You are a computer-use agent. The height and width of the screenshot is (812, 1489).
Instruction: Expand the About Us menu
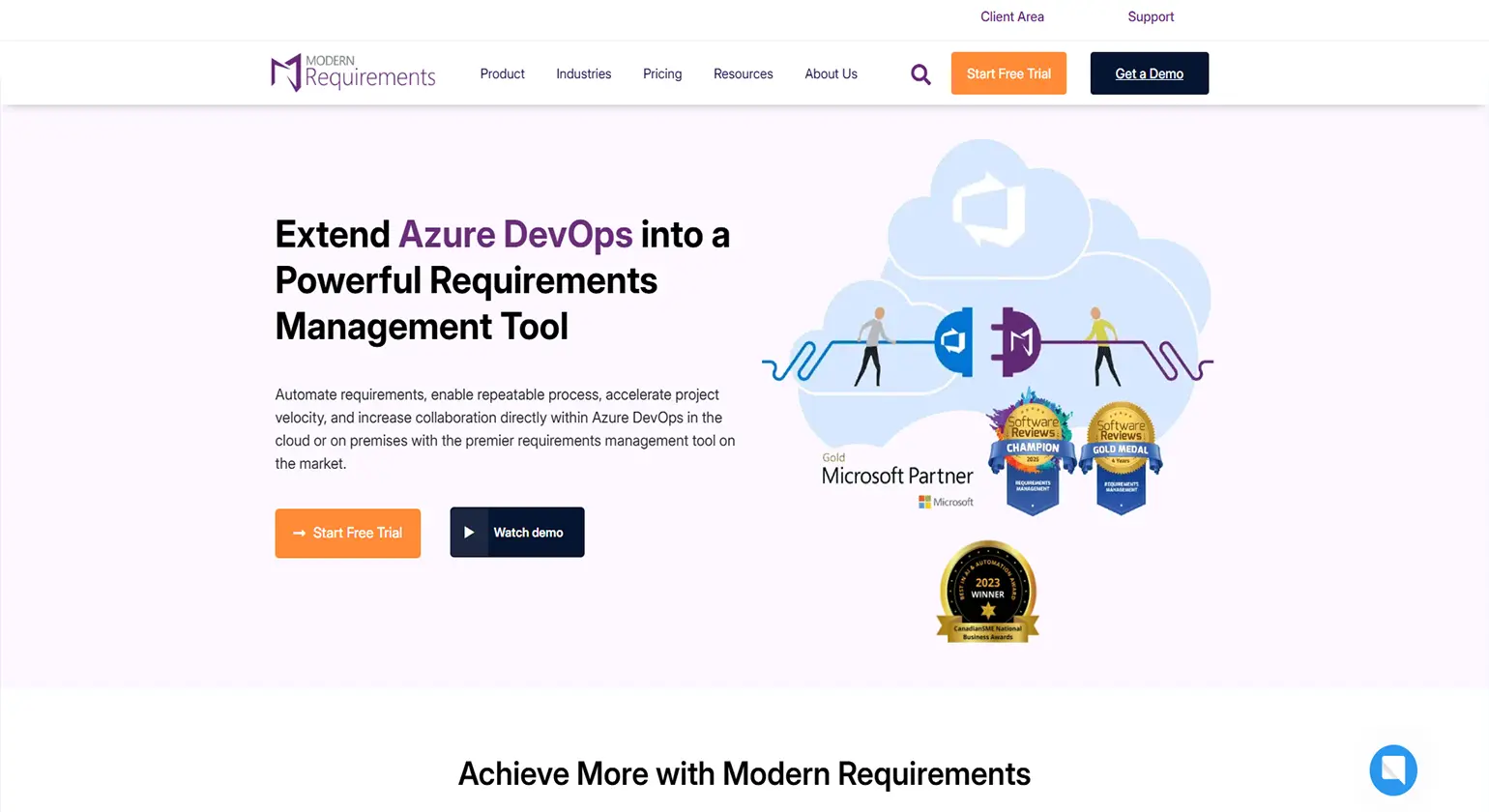pos(831,73)
